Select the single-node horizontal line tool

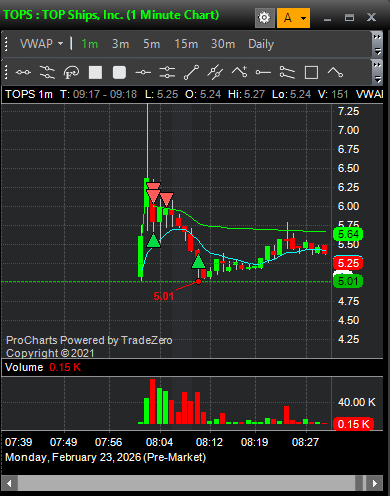point(143,72)
